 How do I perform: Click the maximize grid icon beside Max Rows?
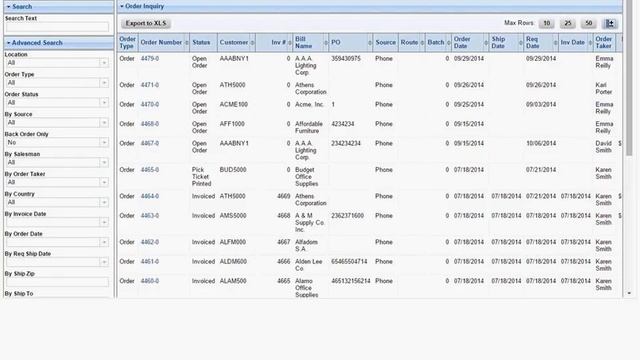coord(610,23)
